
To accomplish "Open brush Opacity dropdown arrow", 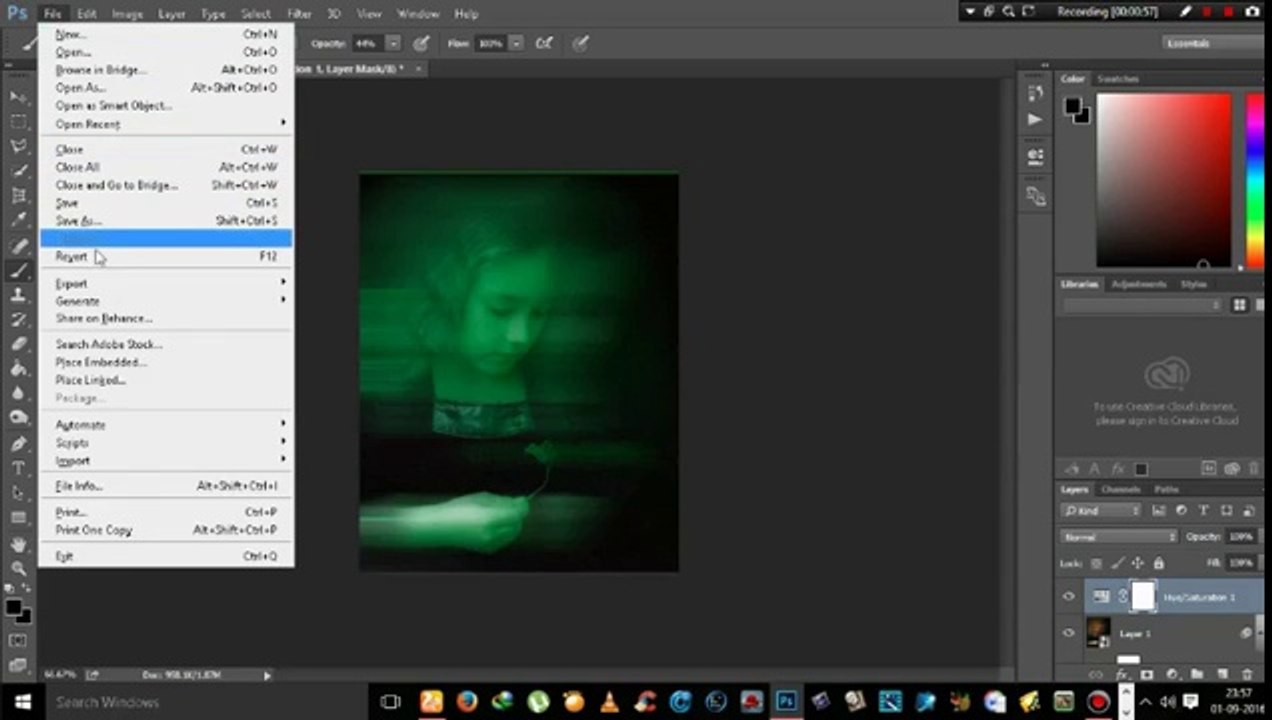I will tap(393, 43).
